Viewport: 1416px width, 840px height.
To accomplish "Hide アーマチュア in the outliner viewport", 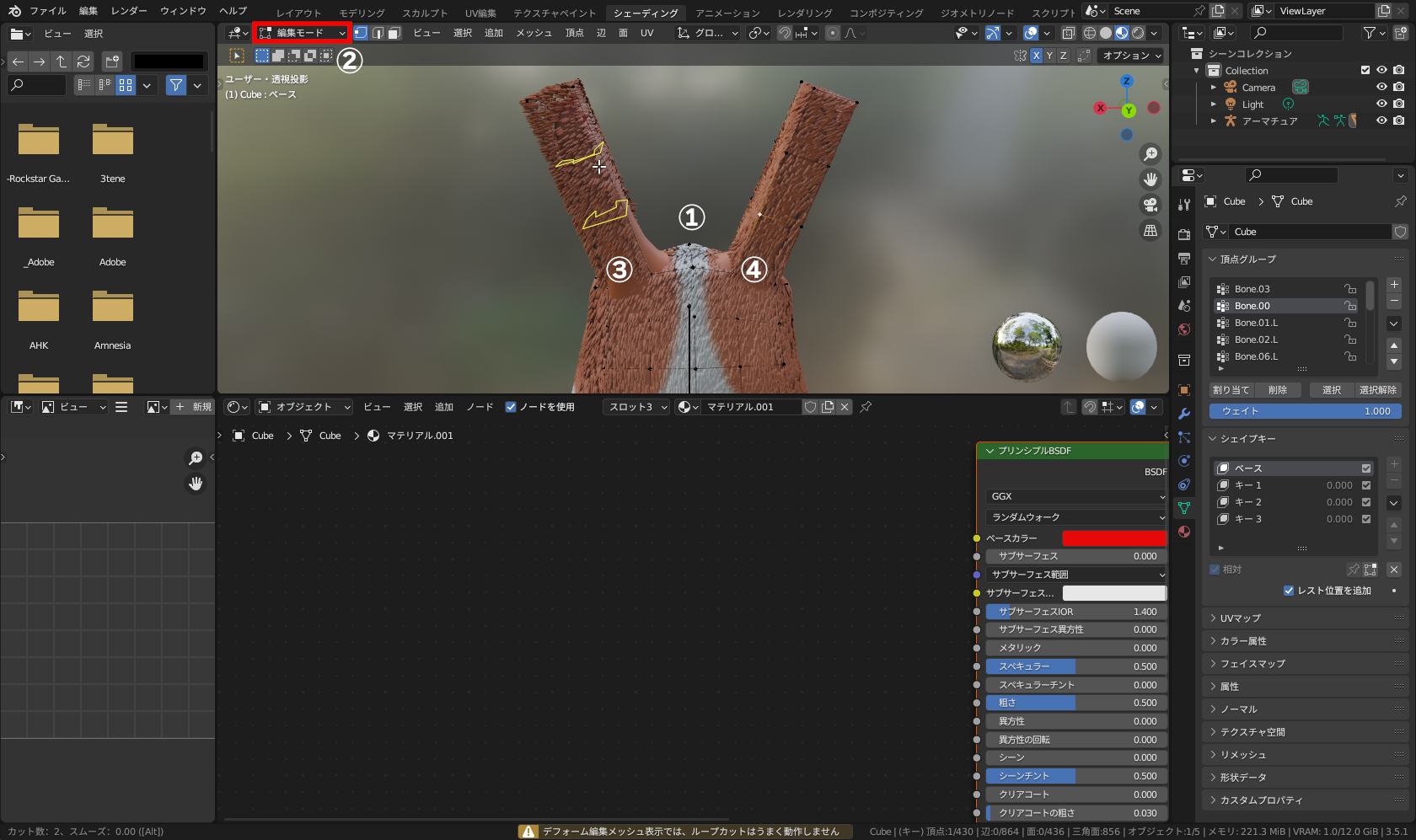I will [x=1381, y=121].
